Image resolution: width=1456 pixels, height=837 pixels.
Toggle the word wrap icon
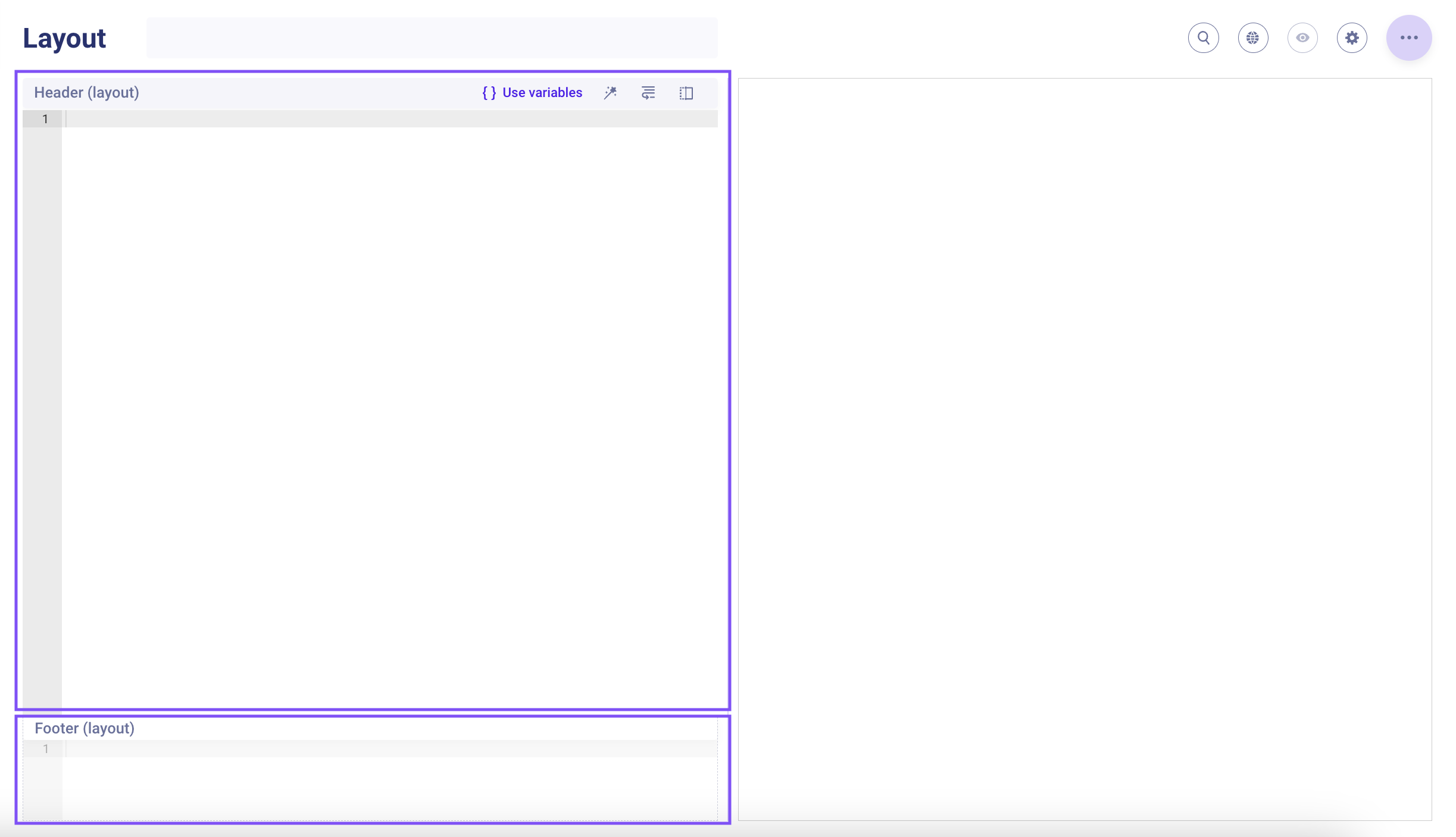click(x=648, y=93)
